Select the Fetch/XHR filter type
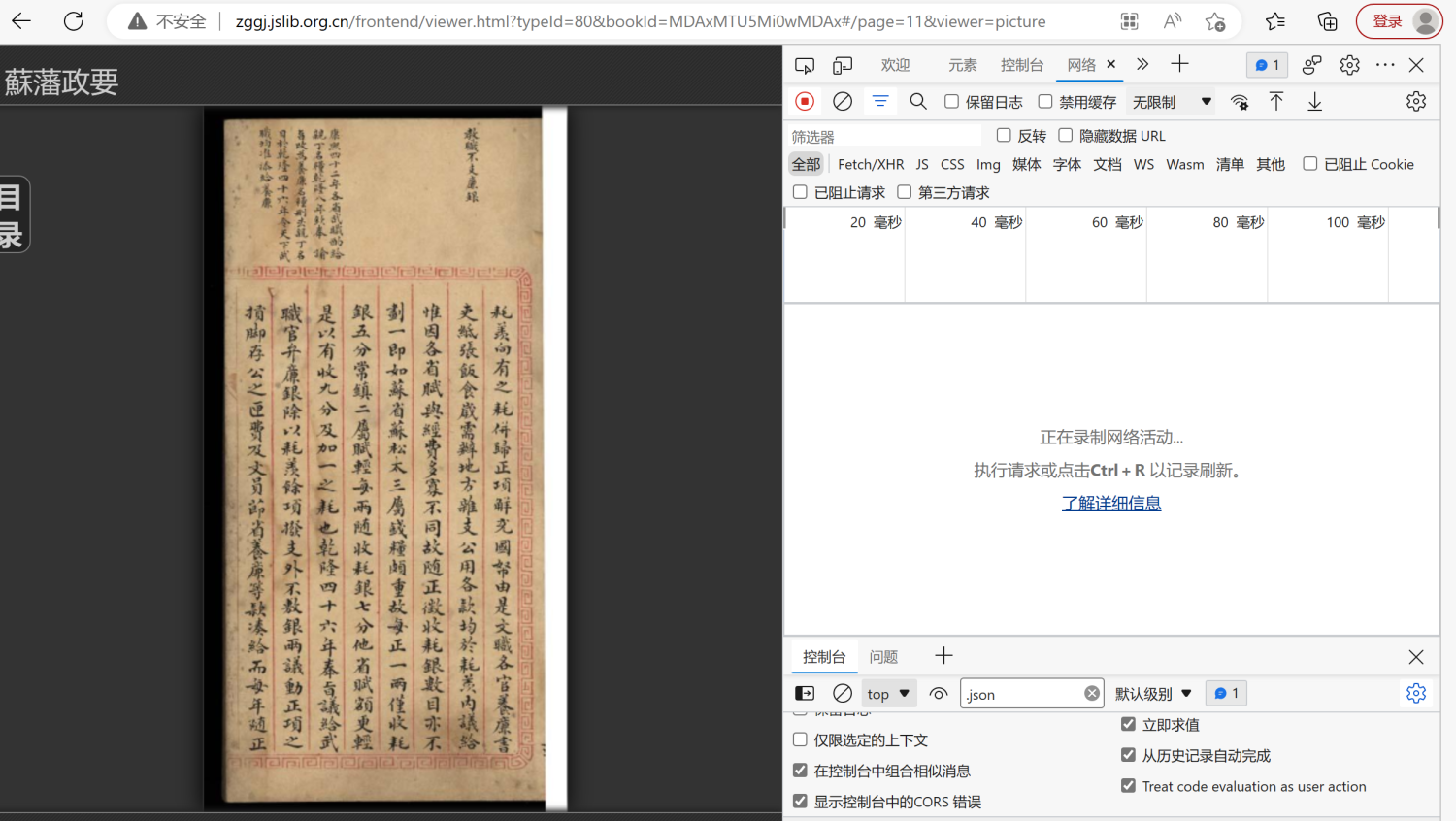The height and width of the screenshot is (821, 1456). (x=870, y=164)
